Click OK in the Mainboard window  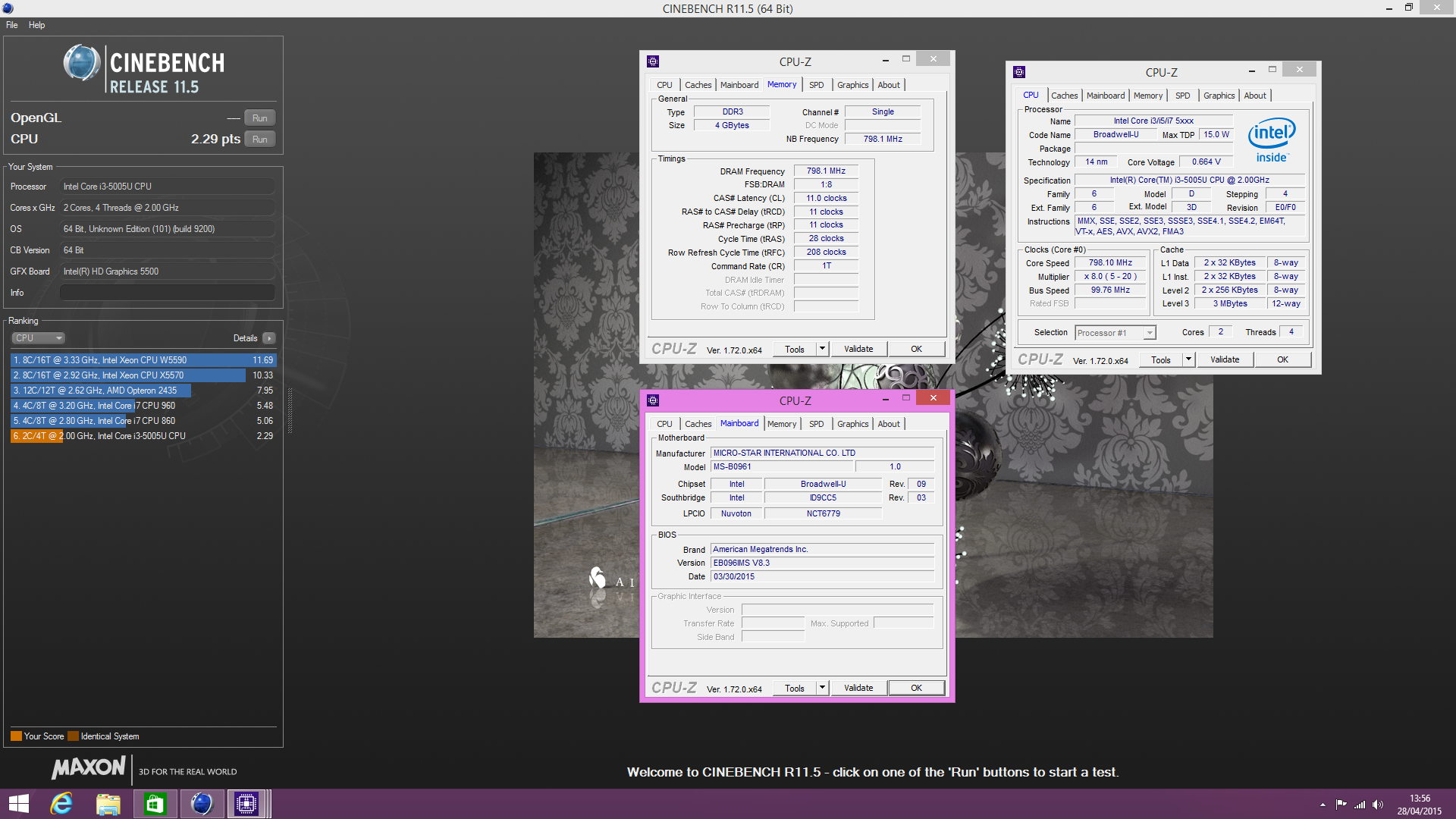tap(916, 688)
